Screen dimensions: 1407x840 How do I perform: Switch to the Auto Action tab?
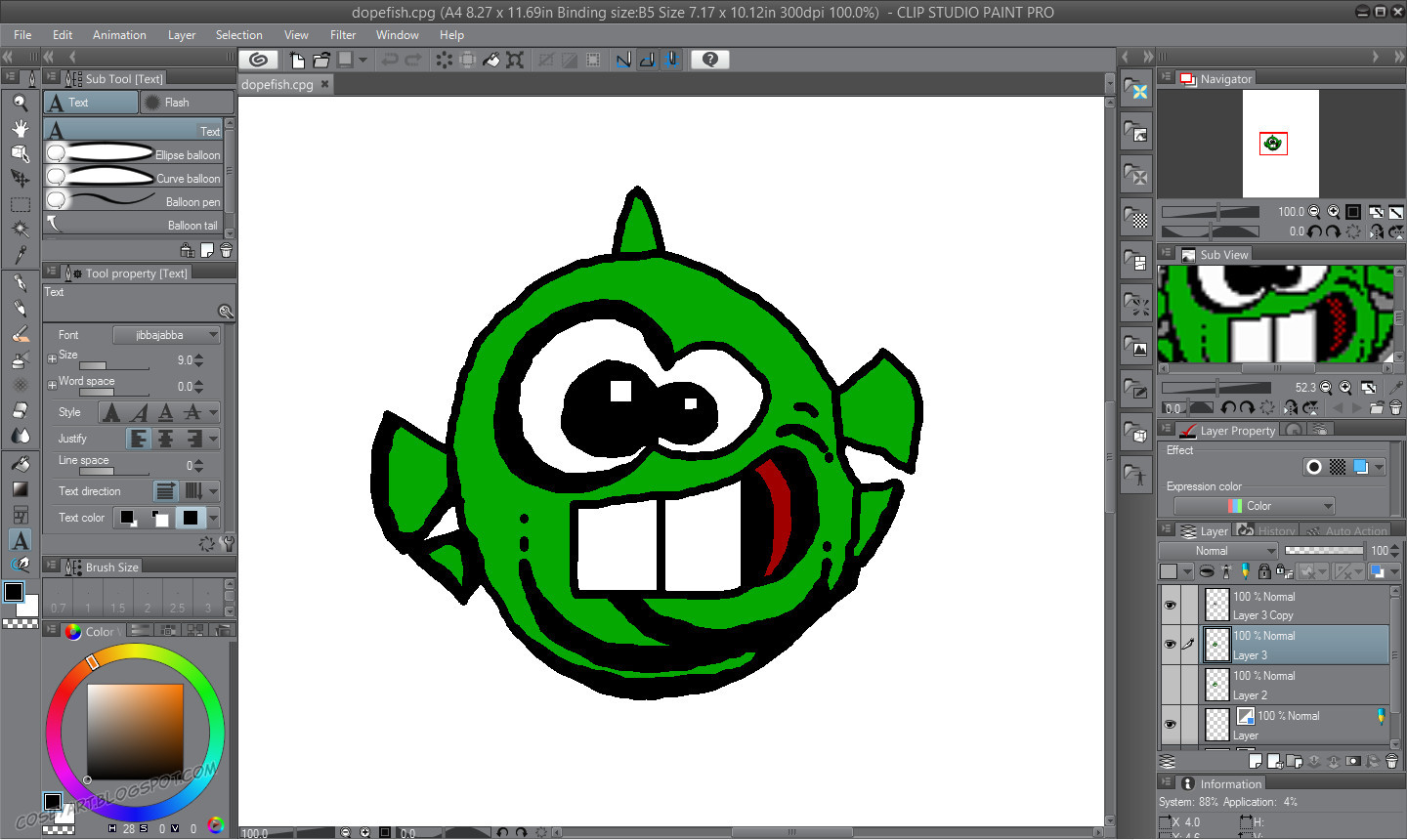pyautogui.click(x=1347, y=530)
